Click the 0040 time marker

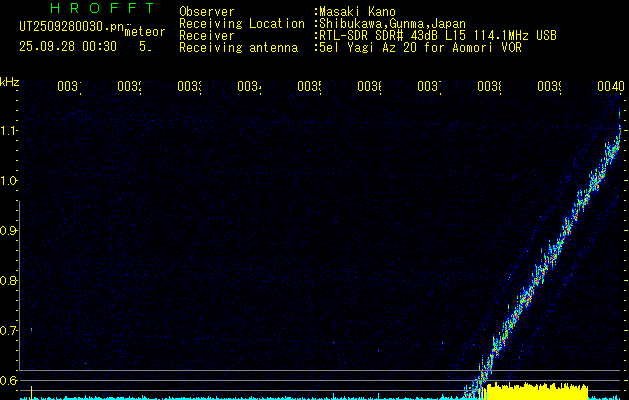609,87
